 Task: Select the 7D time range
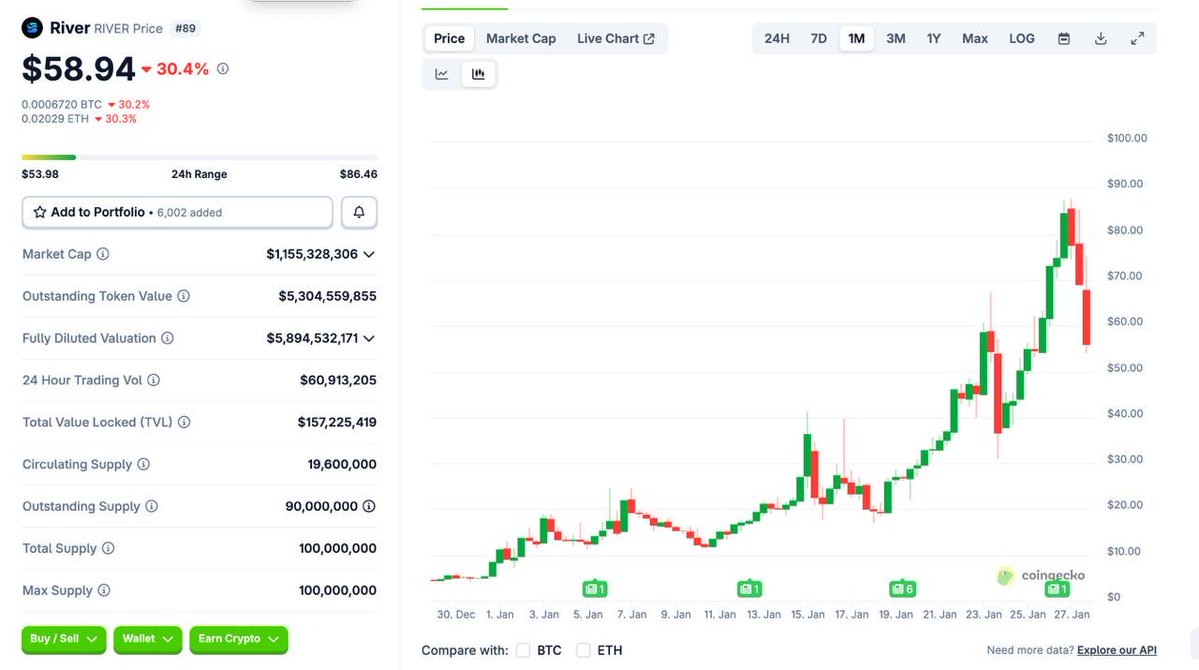(x=818, y=39)
